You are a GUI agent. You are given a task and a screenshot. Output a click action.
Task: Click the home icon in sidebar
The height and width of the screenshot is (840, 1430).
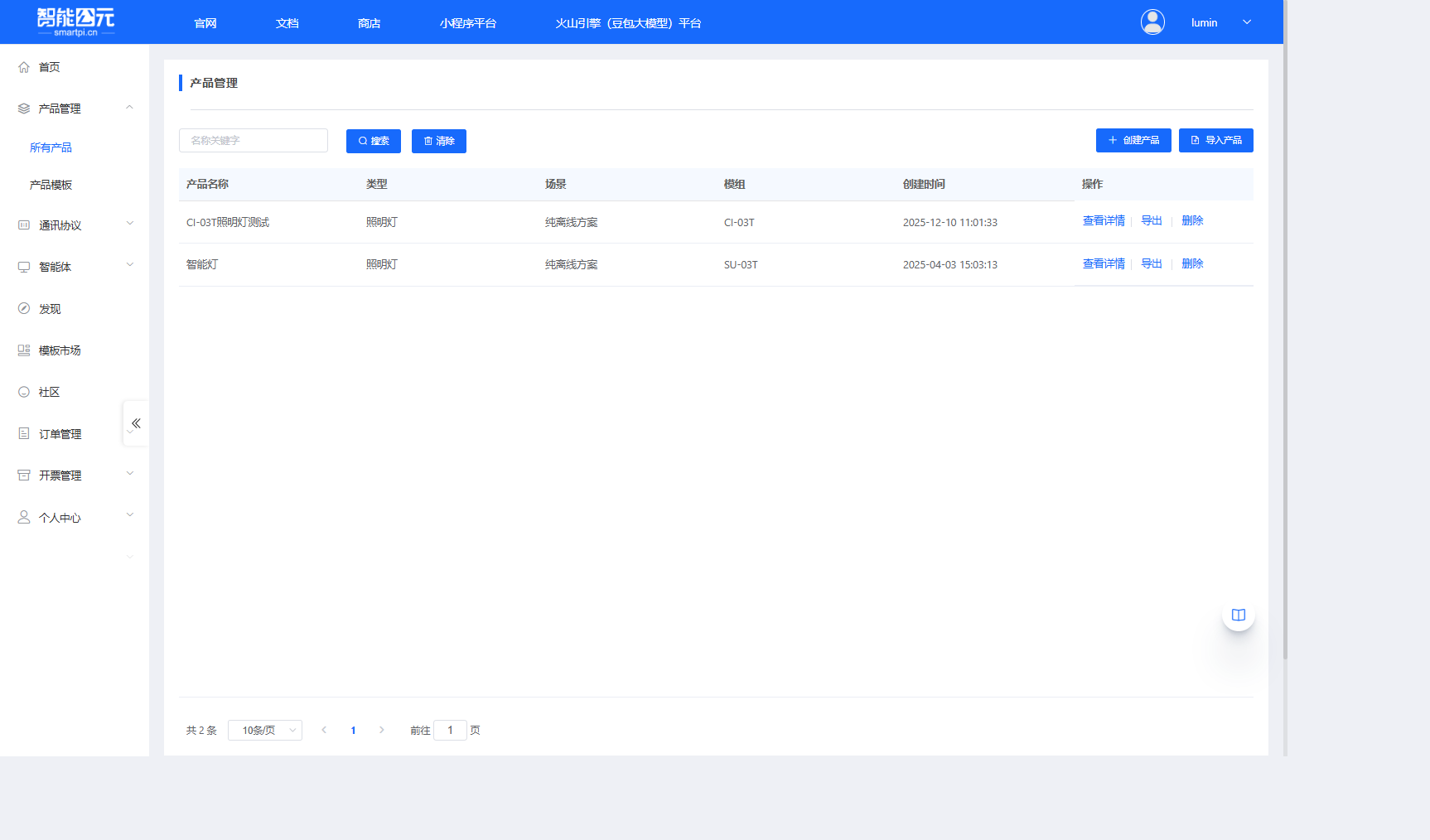pos(24,67)
